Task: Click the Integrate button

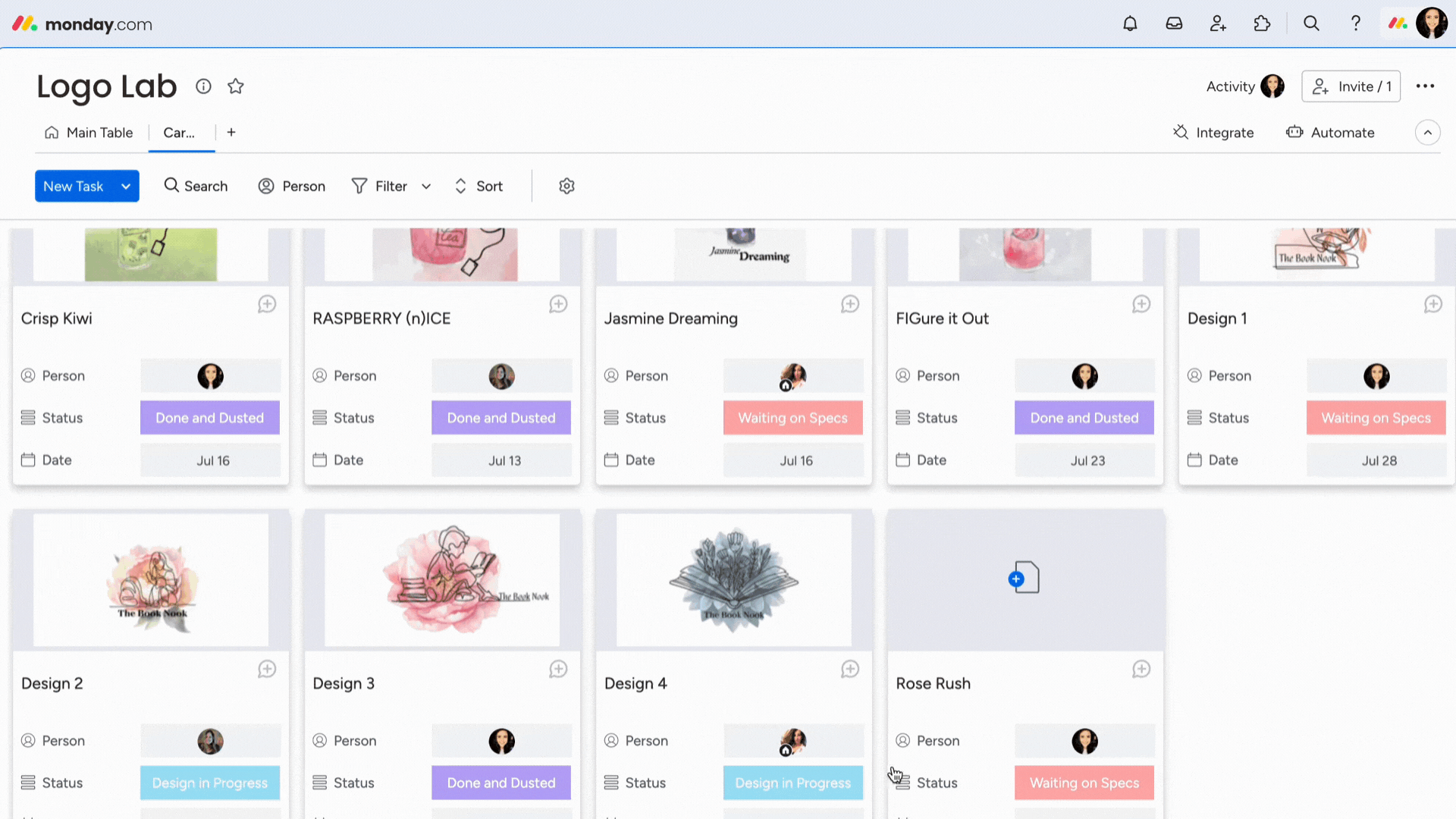Action: click(1214, 132)
